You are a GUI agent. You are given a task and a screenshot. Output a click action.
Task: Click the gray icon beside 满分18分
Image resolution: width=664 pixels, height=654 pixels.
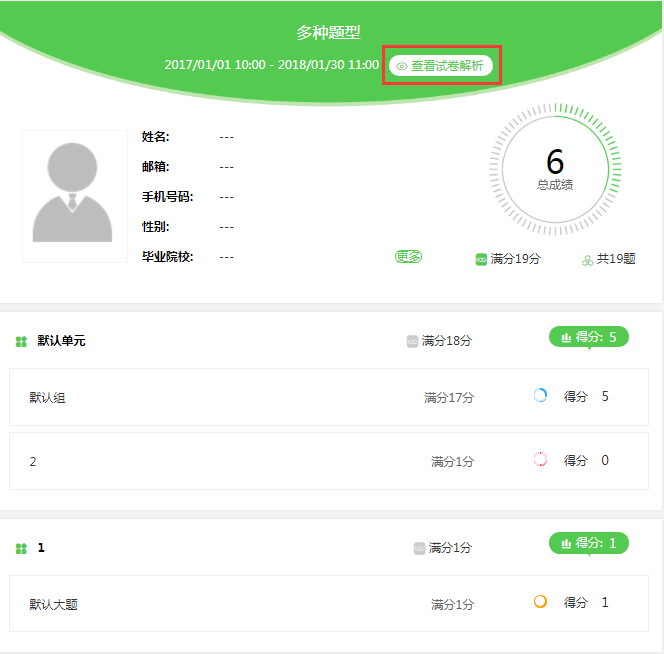tap(412, 341)
